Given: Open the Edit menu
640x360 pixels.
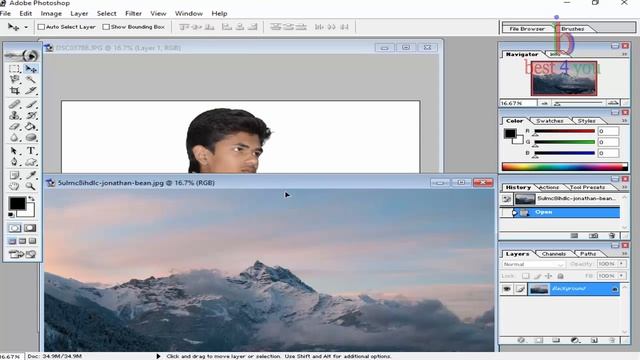Looking at the screenshot, I should click(x=25, y=13).
